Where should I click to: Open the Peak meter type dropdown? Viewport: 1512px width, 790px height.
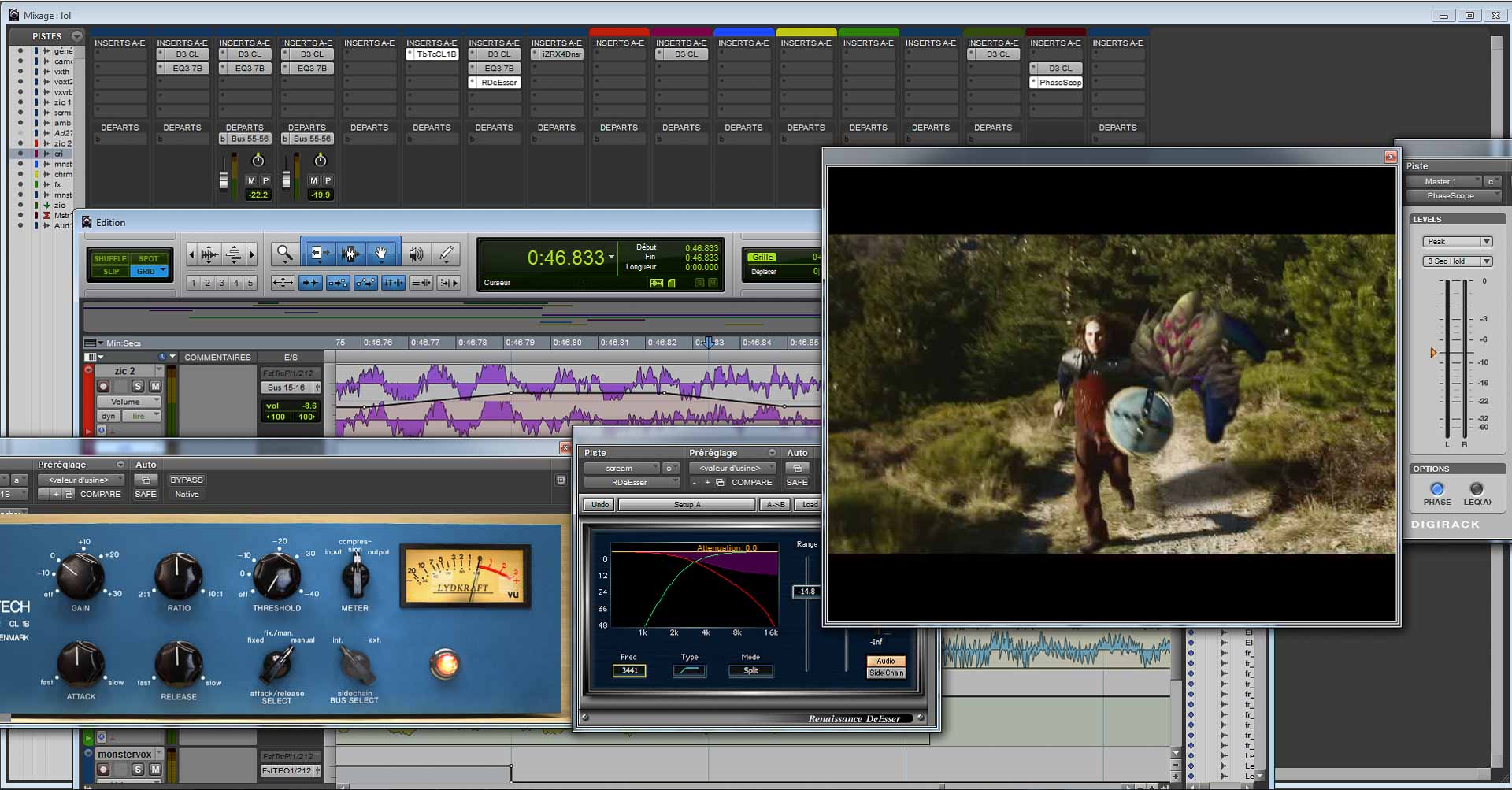click(x=1457, y=242)
